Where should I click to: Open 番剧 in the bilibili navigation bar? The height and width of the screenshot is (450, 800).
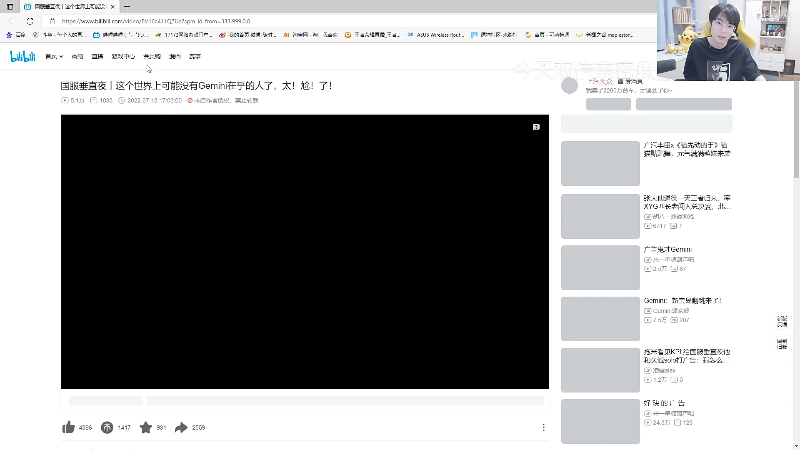[x=77, y=56]
